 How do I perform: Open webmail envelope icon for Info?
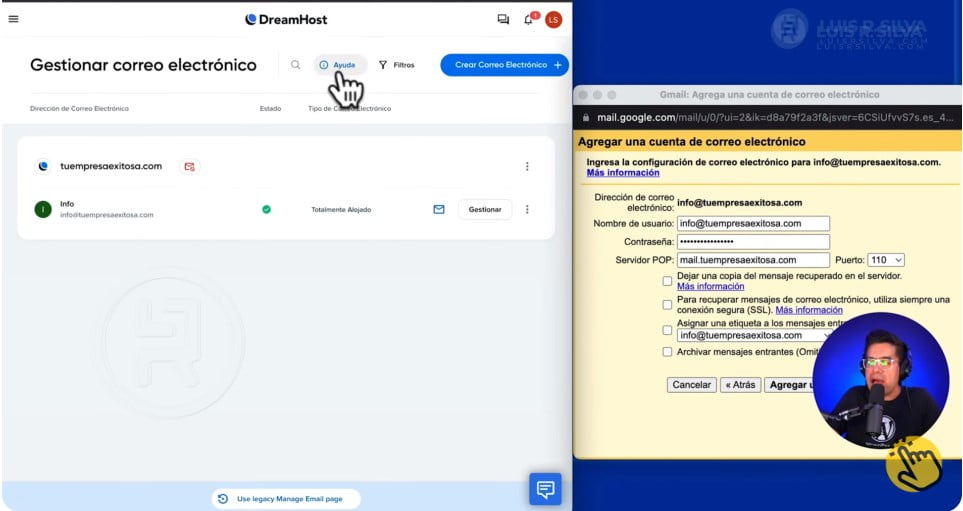[x=439, y=209]
